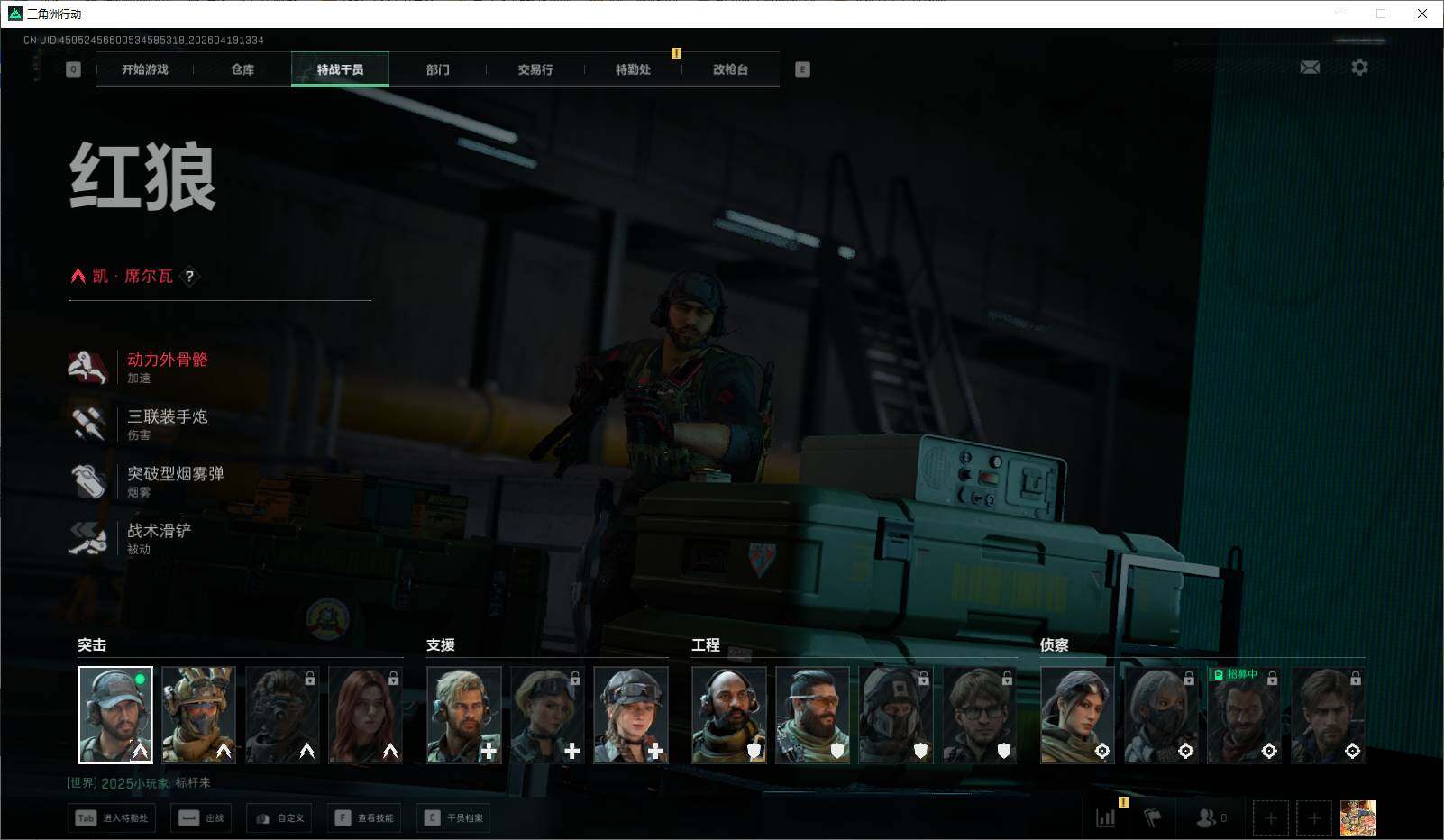Select the 战术滑铲 passive skill icon
Image resolution: width=1444 pixels, height=840 pixels.
pyautogui.click(x=87, y=538)
